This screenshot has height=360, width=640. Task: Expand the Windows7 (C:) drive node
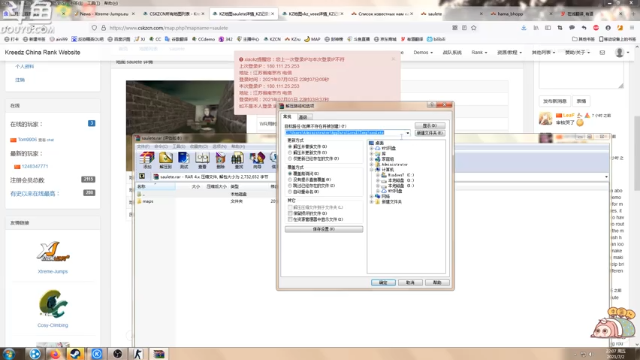point(378,175)
